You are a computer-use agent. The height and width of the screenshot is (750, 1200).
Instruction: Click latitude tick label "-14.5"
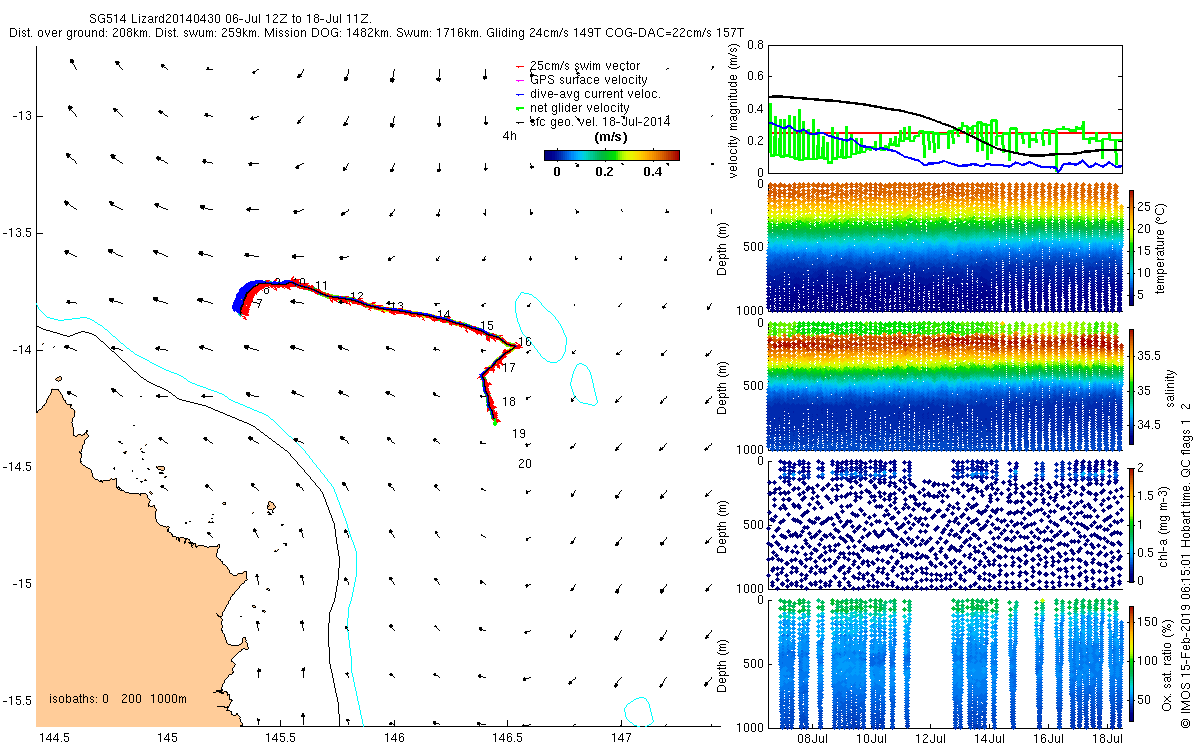pyautogui.click(x=18, y=467)
